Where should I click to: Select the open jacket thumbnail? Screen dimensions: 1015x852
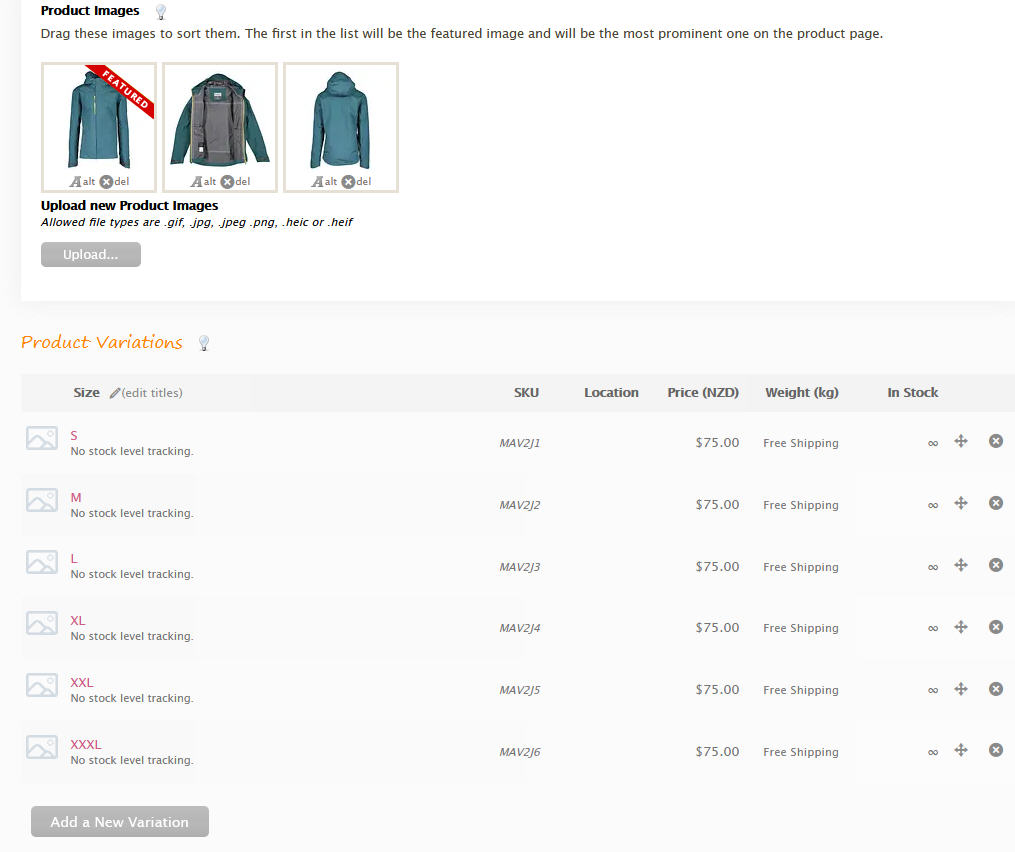coord(220,120)
